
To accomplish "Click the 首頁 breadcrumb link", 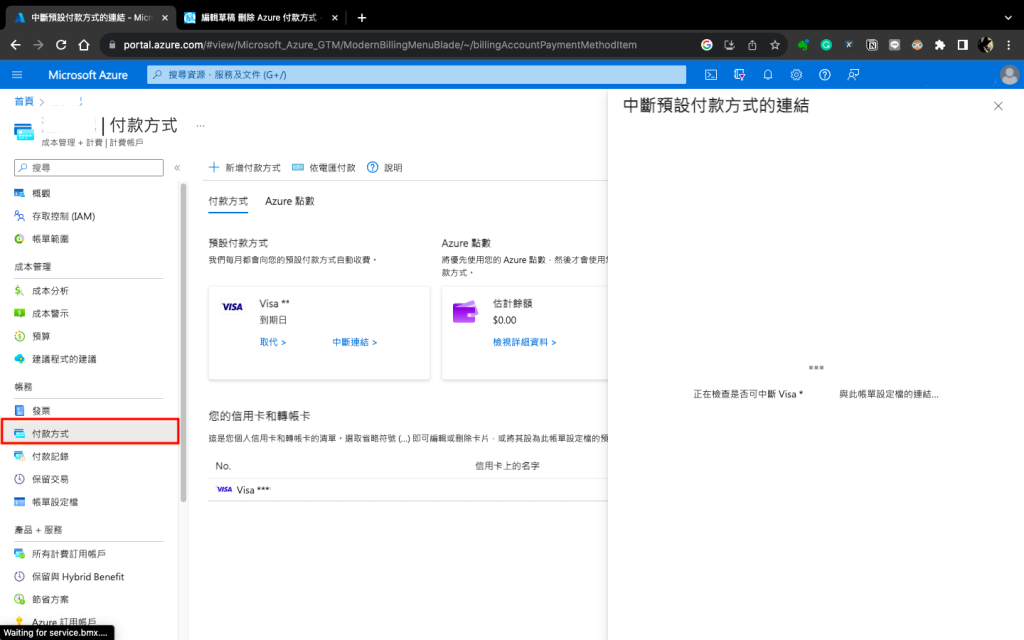I will point(24,101).
